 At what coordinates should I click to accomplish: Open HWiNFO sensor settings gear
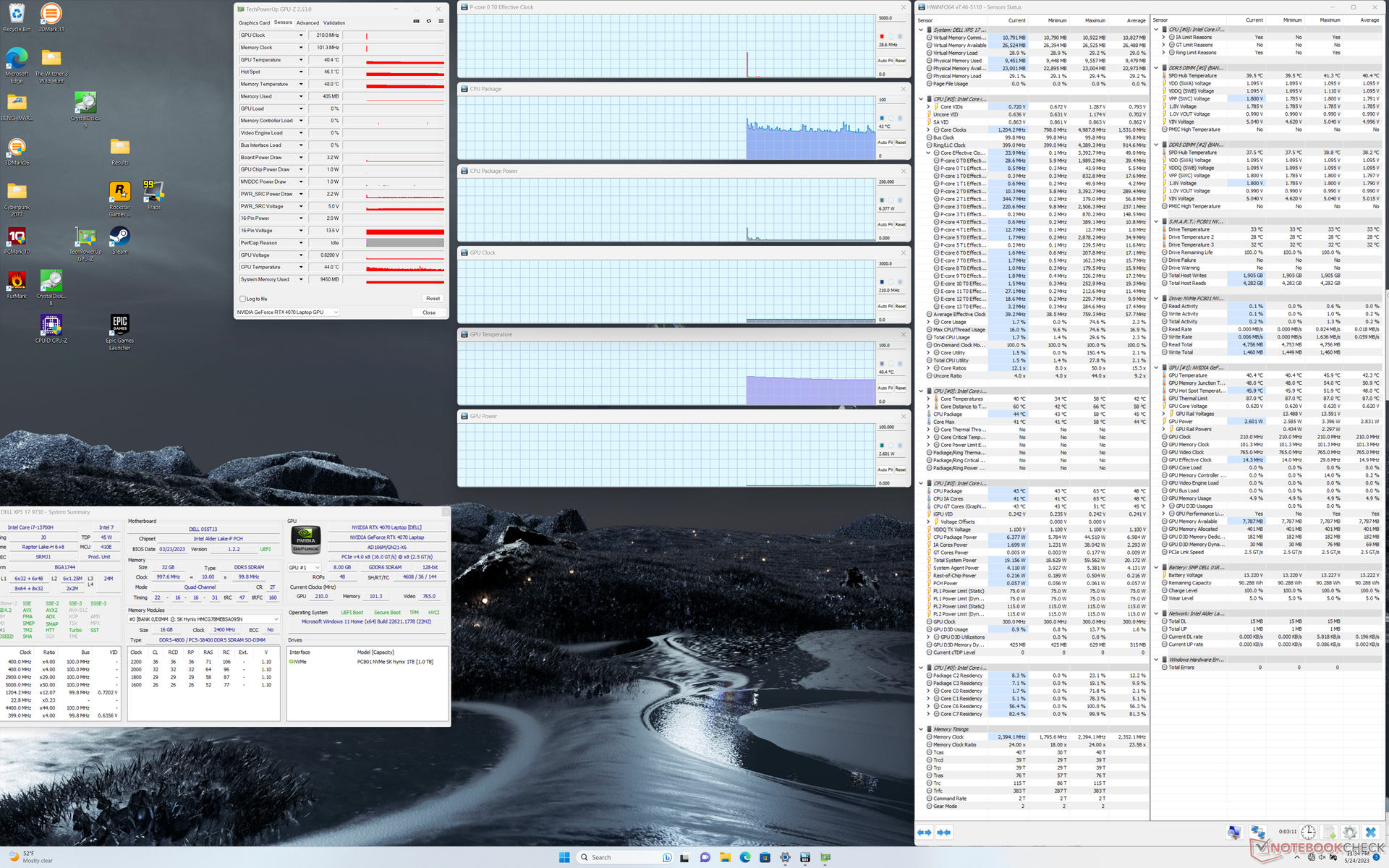[x=1349, y=833]
